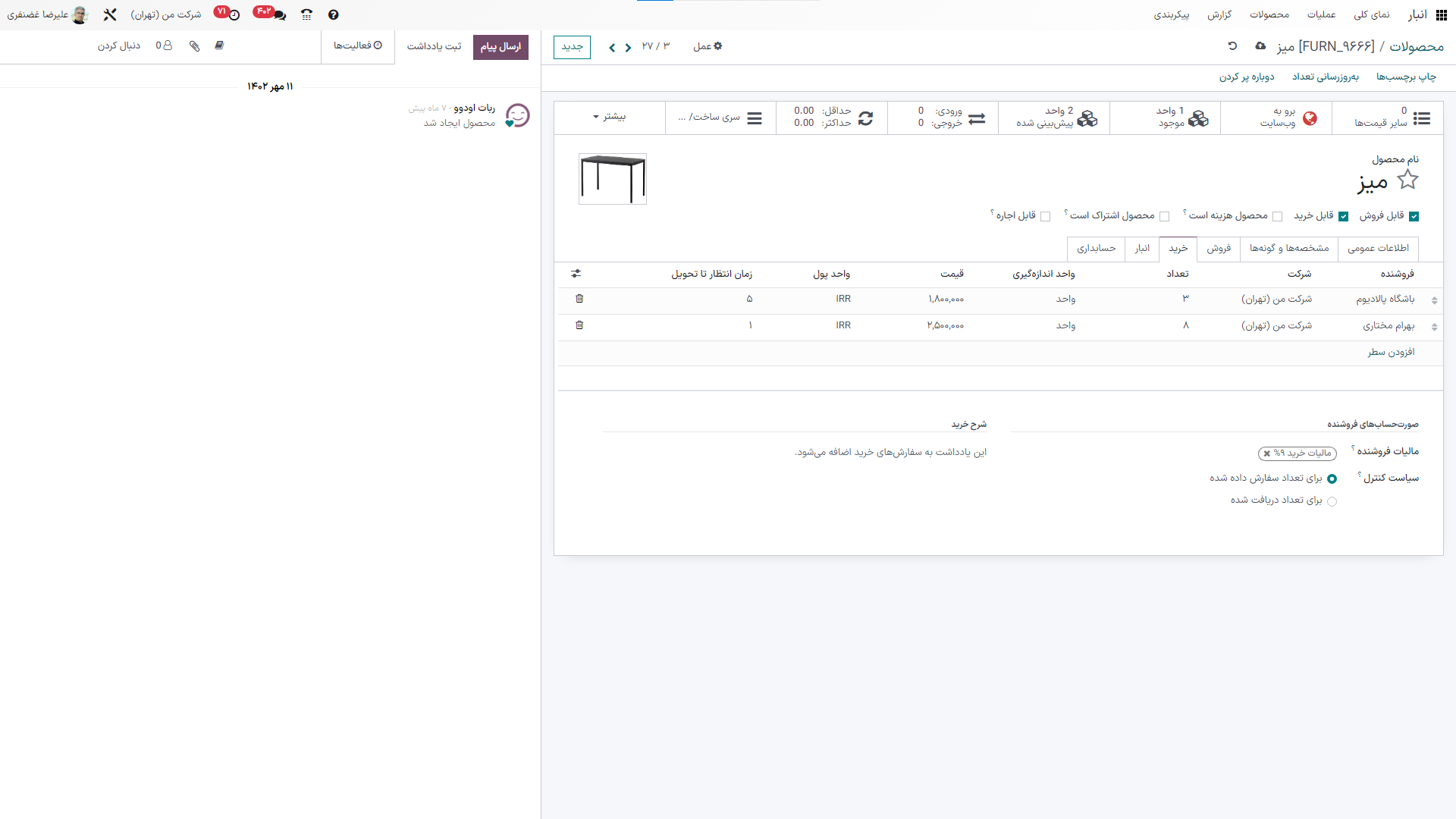Click the discard changes undo icon
The image size is (1456, 819).
point(1232,46)
